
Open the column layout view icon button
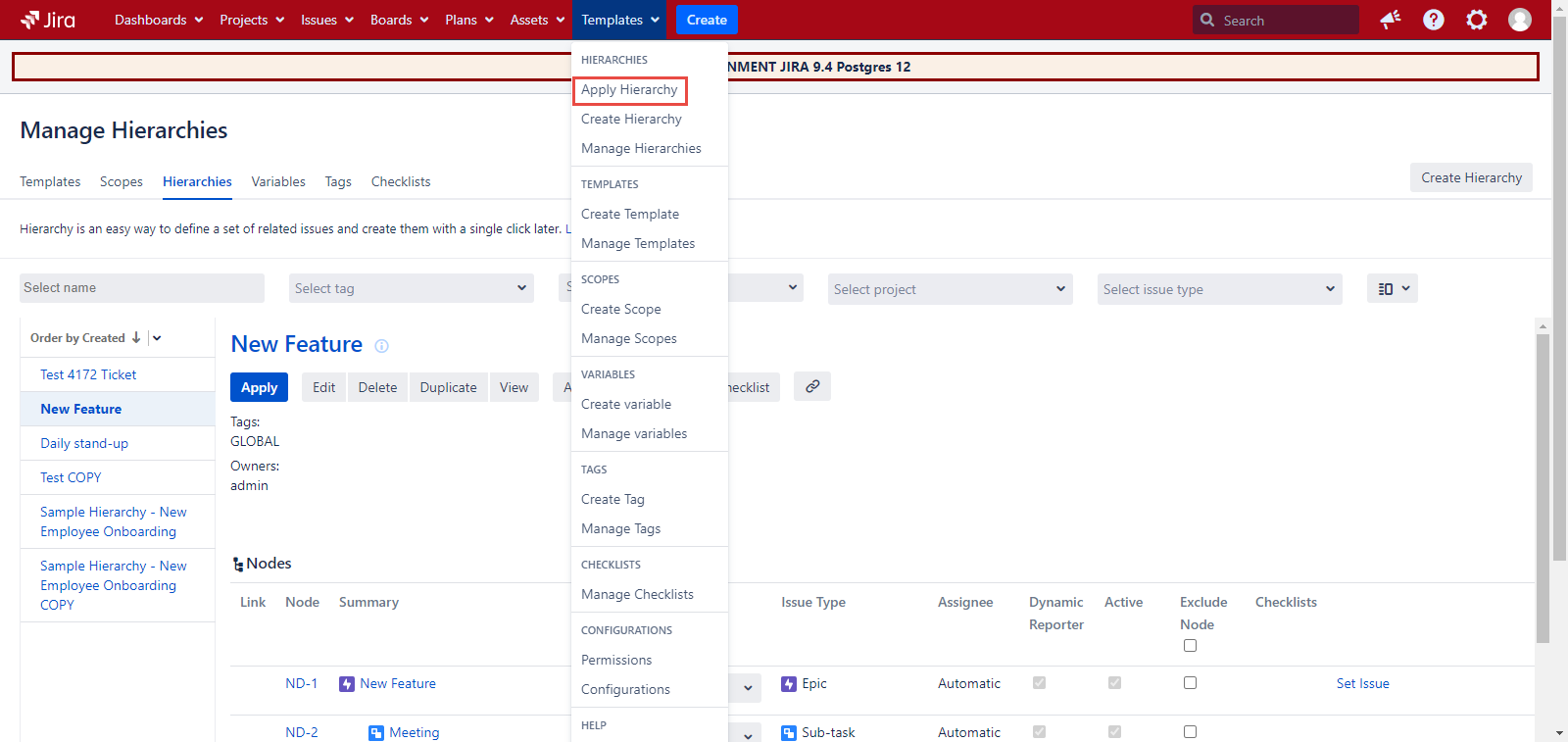pos(1392,288)
